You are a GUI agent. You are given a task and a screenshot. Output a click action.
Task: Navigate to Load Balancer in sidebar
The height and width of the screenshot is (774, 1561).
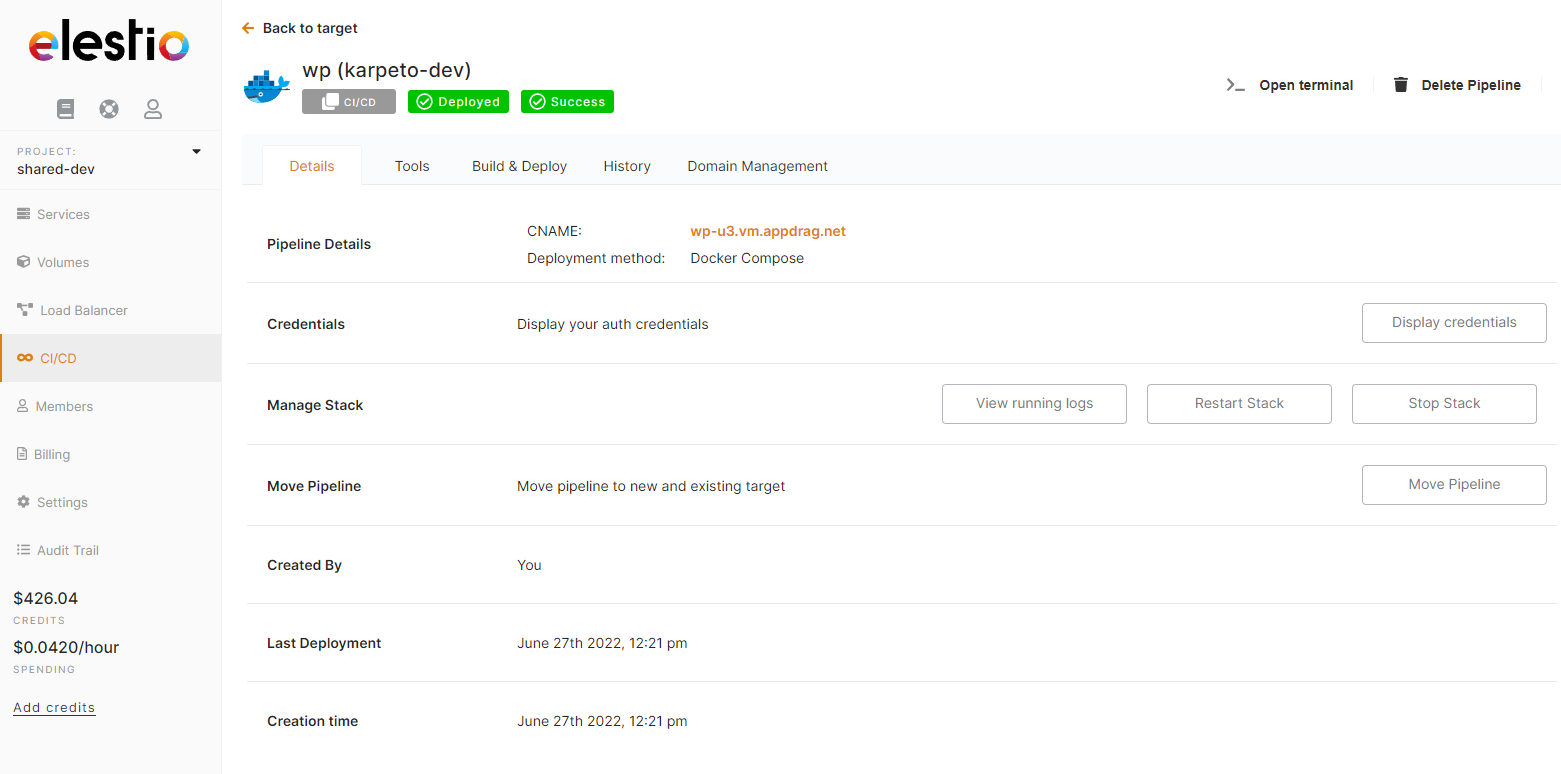[84, 310]
